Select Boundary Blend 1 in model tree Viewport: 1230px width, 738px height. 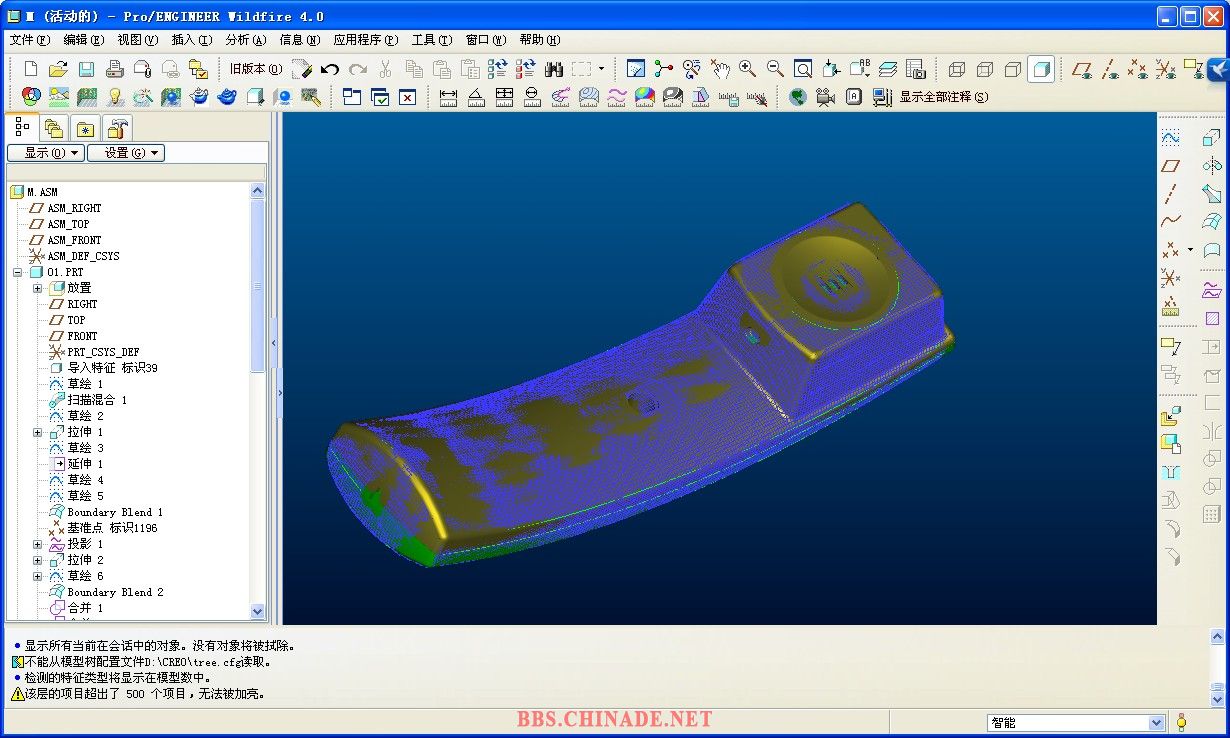(x=114, y=512)
